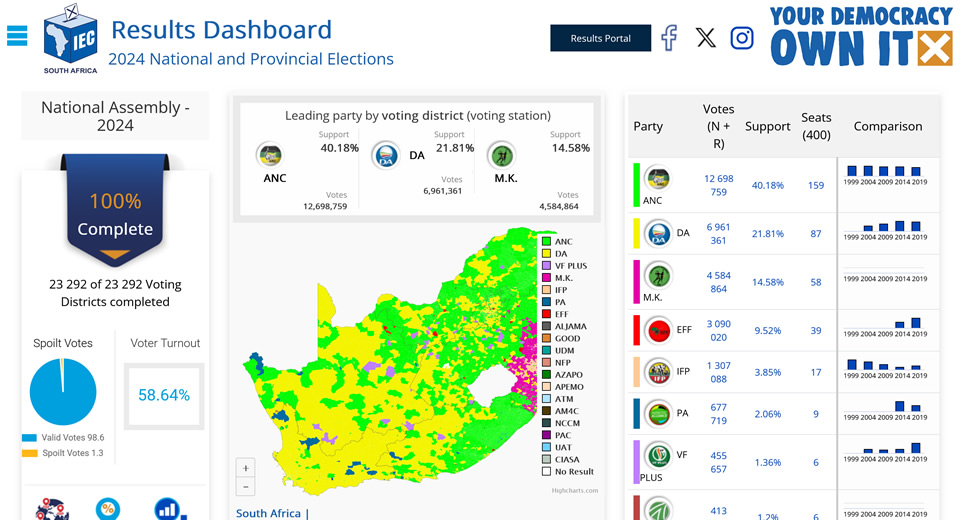Image resolution: width=960 pixels, height=520 pixels.
Task: Zoom out the map with minus button
Action: (246, 487)
